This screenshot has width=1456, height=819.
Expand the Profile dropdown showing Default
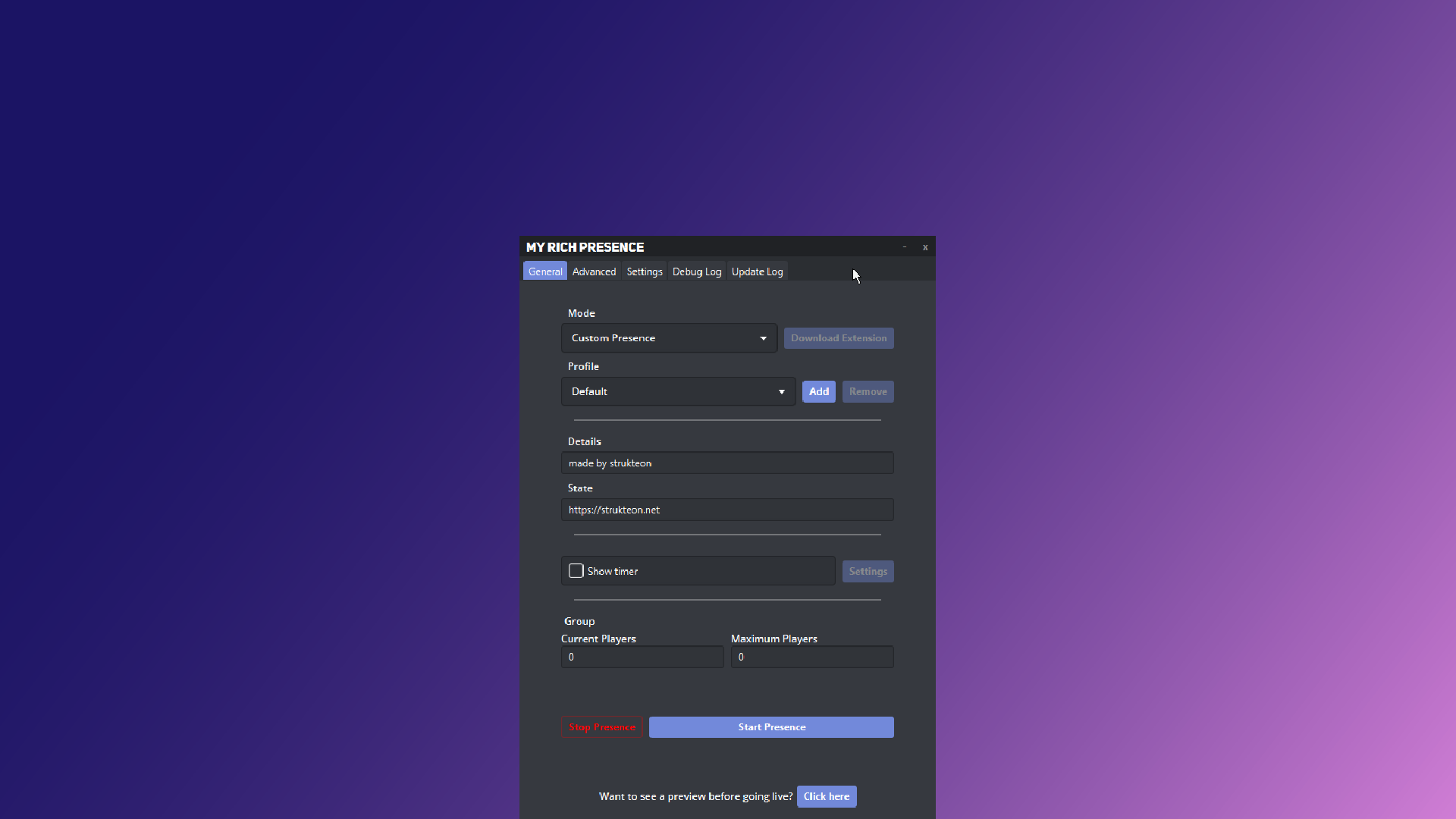tap(678, 391)
